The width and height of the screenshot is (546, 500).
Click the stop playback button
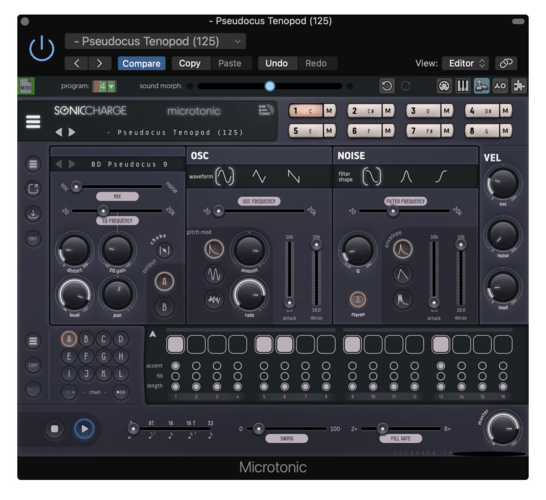tap(55, 429)
